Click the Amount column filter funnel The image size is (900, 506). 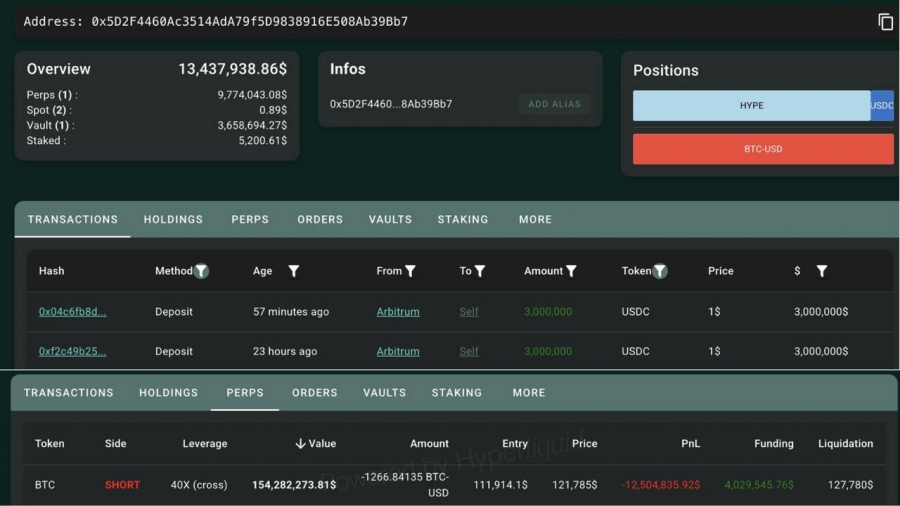[x=571, y=271]
